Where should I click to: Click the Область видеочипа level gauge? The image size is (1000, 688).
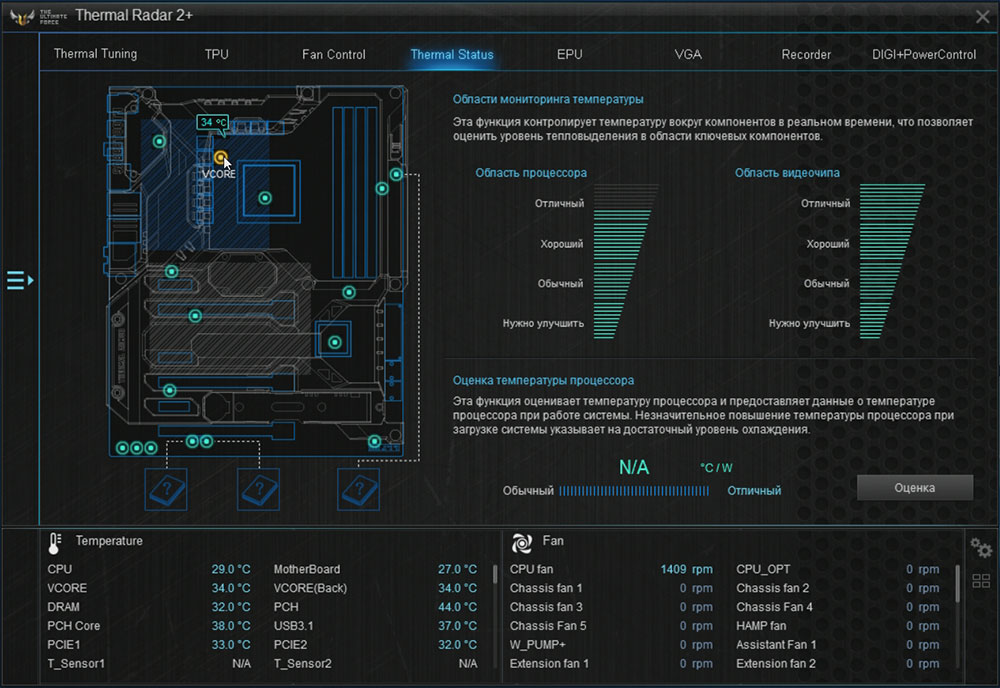coord(891,261)
